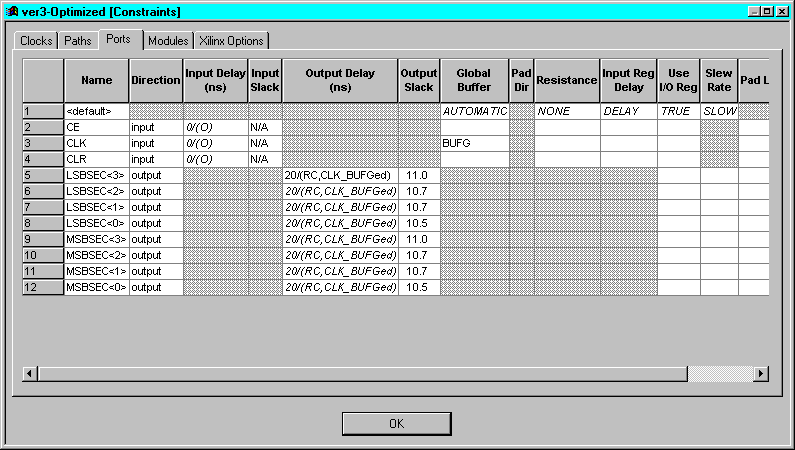Click the BUFG global buffer cell

click(x=474, y=144)
